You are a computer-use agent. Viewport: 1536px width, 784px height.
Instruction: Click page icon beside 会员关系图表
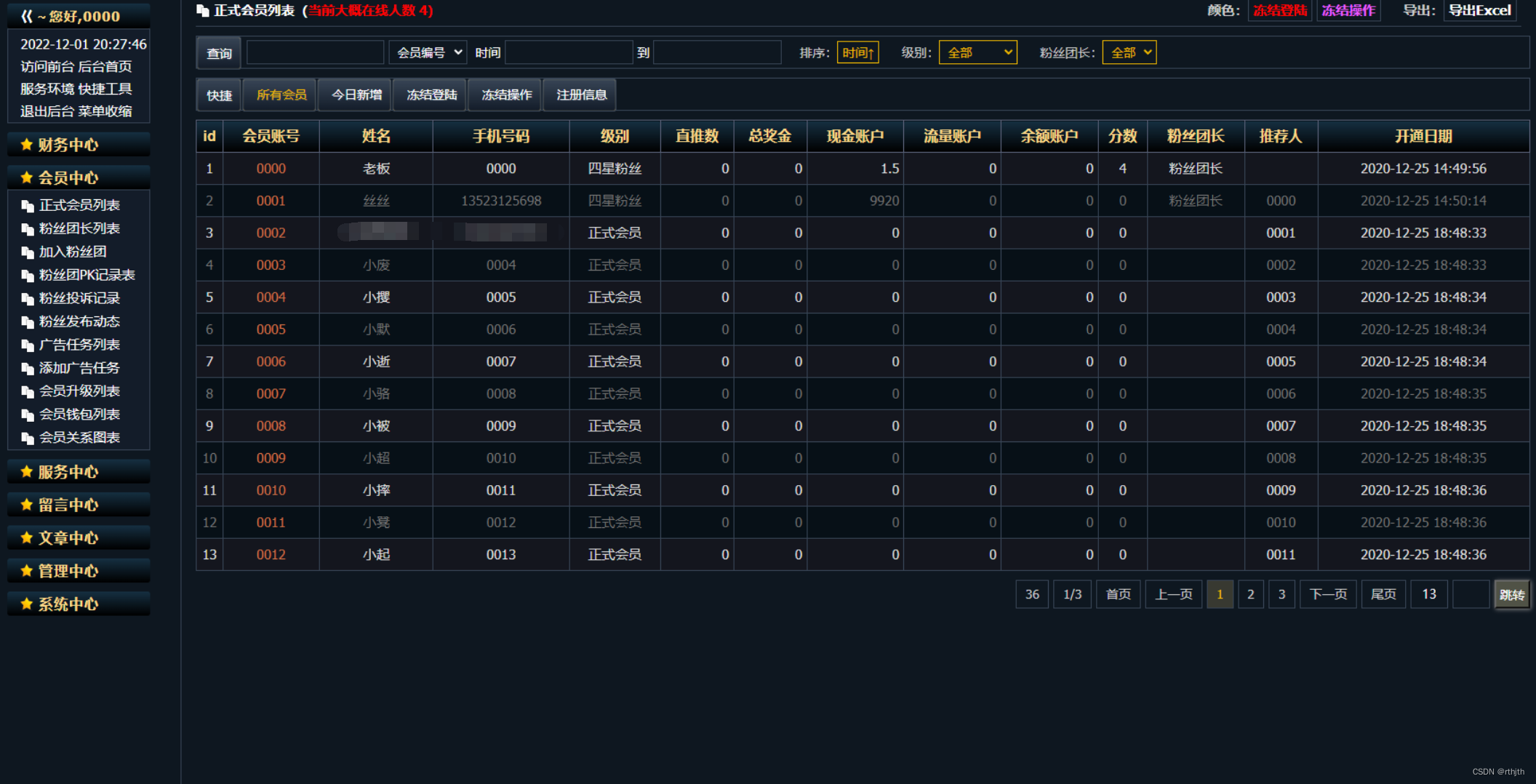tap(28, 439)
